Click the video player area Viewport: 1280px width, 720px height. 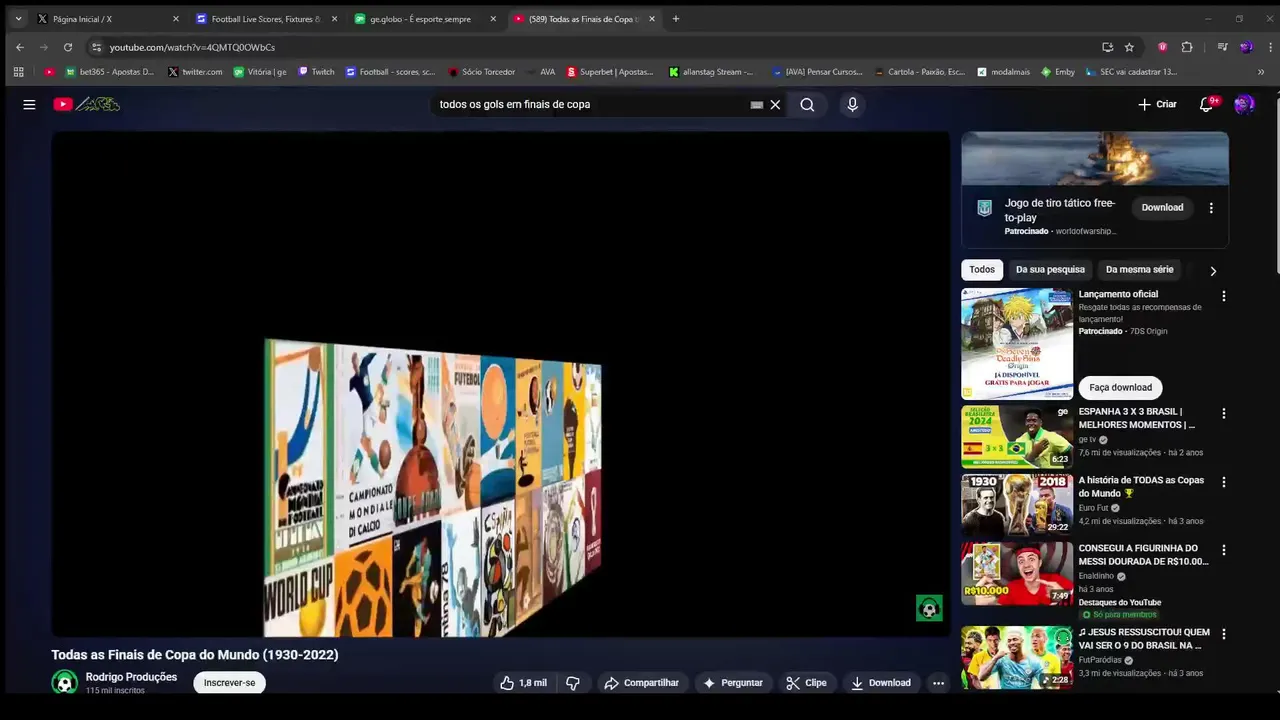[x=500, y=384]
